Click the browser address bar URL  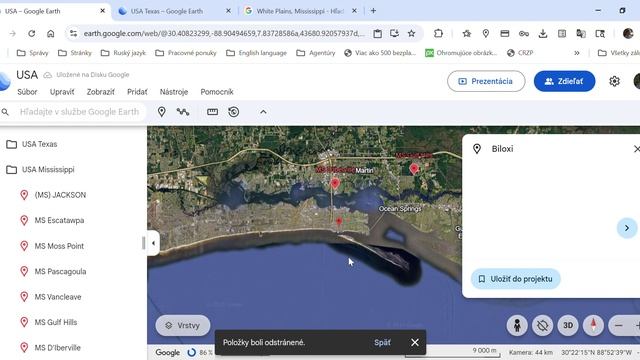click(224, 33)
